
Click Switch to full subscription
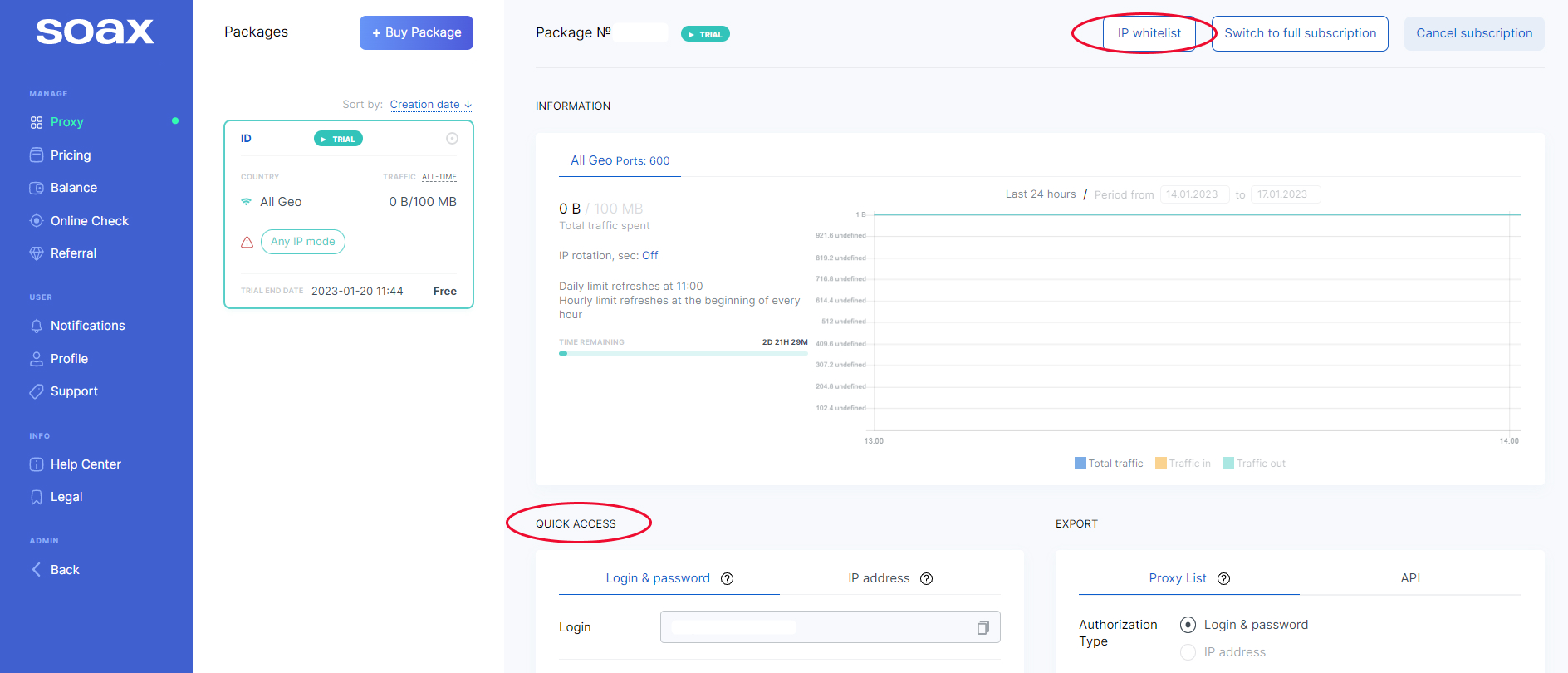click(1300, 33)
